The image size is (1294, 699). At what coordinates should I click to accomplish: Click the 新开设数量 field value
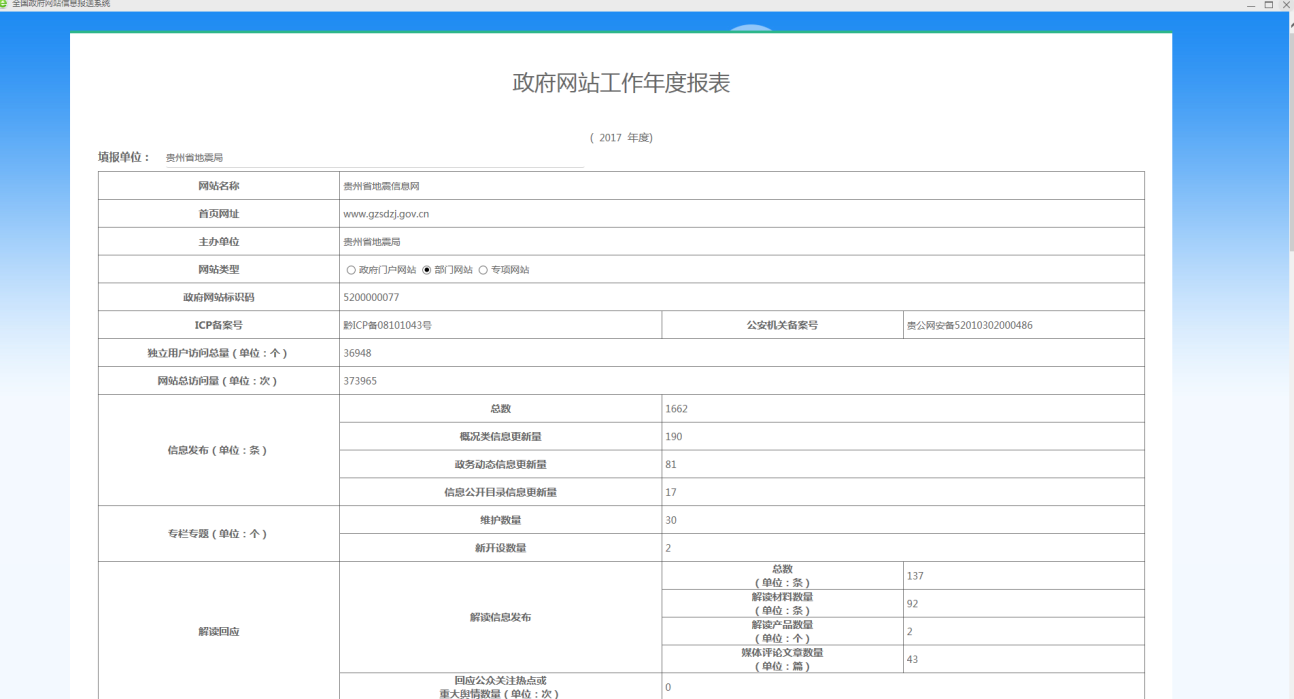point(903,548)
